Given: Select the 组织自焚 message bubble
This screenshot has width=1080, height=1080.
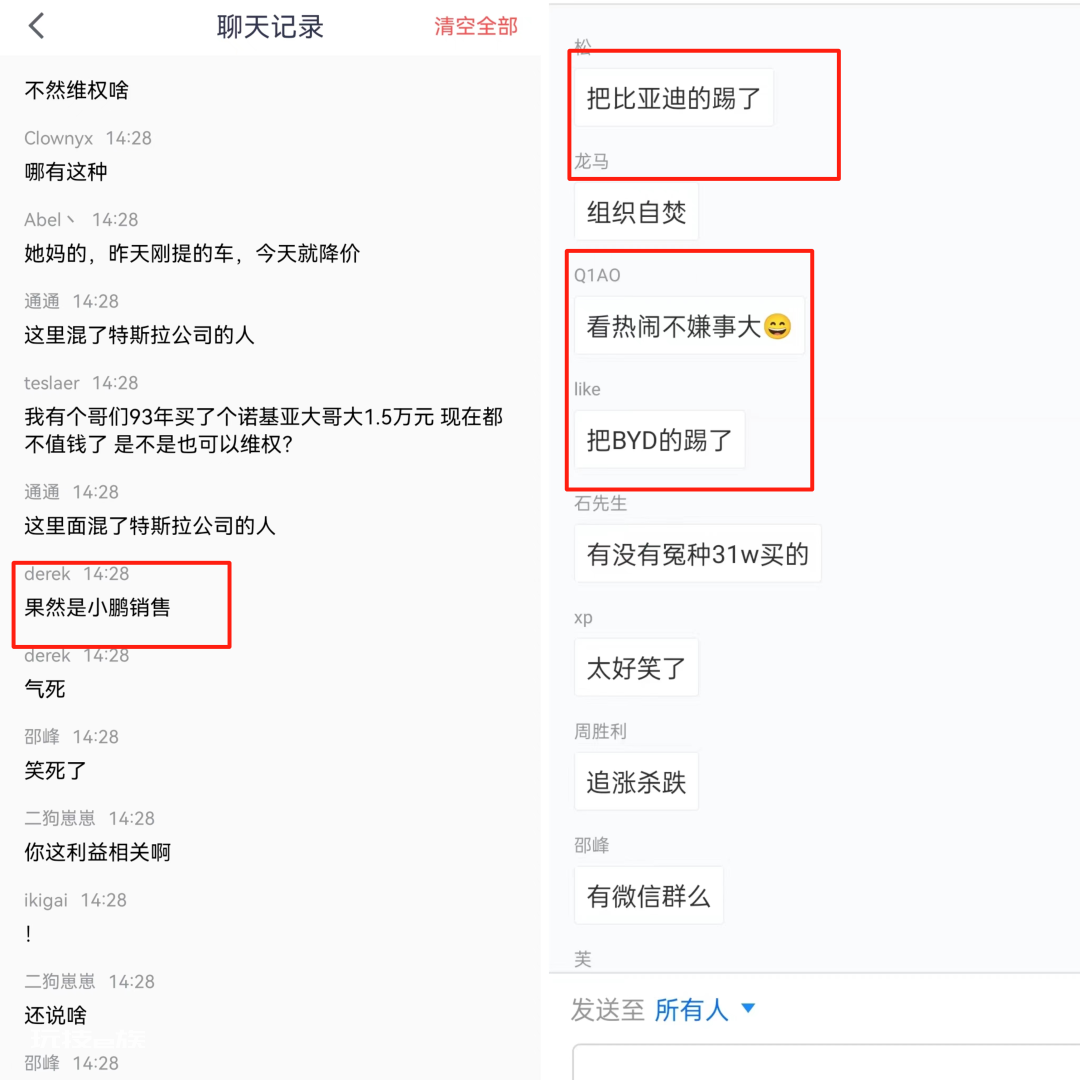Looking at the screenshot, I should point(636,212).
